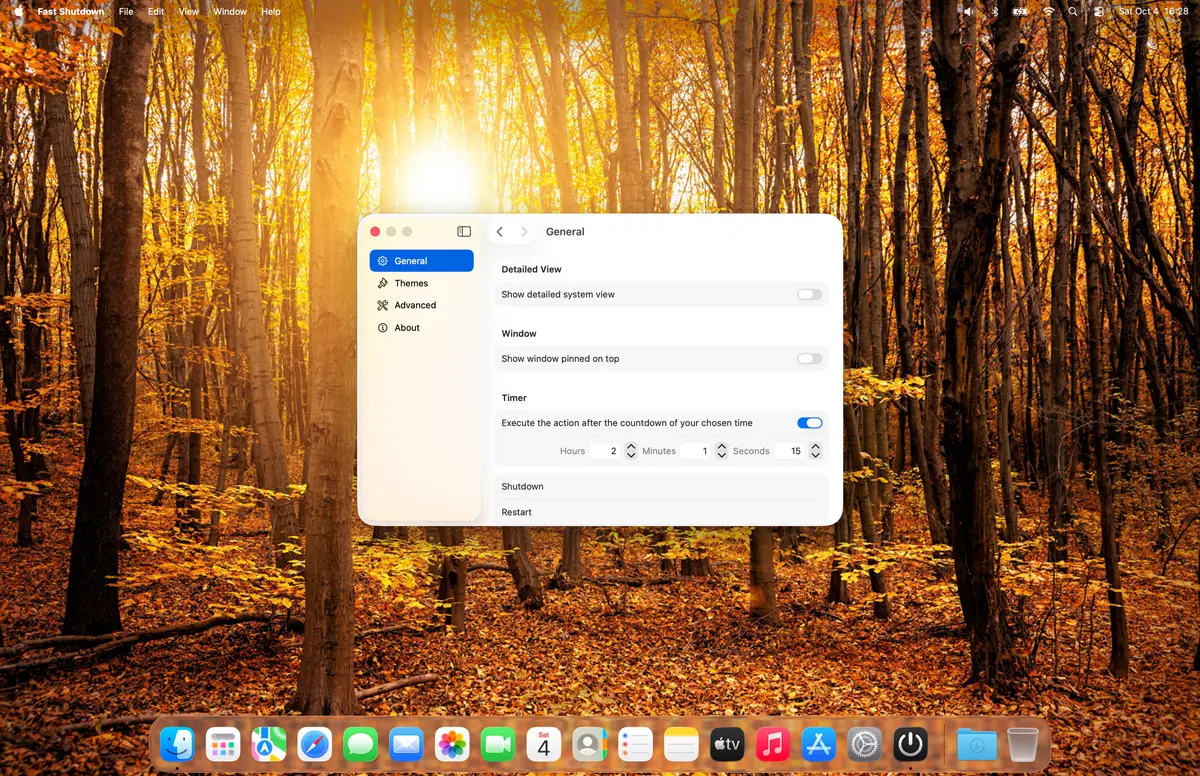Toggle the sidebar panel icon

(464, 232)
